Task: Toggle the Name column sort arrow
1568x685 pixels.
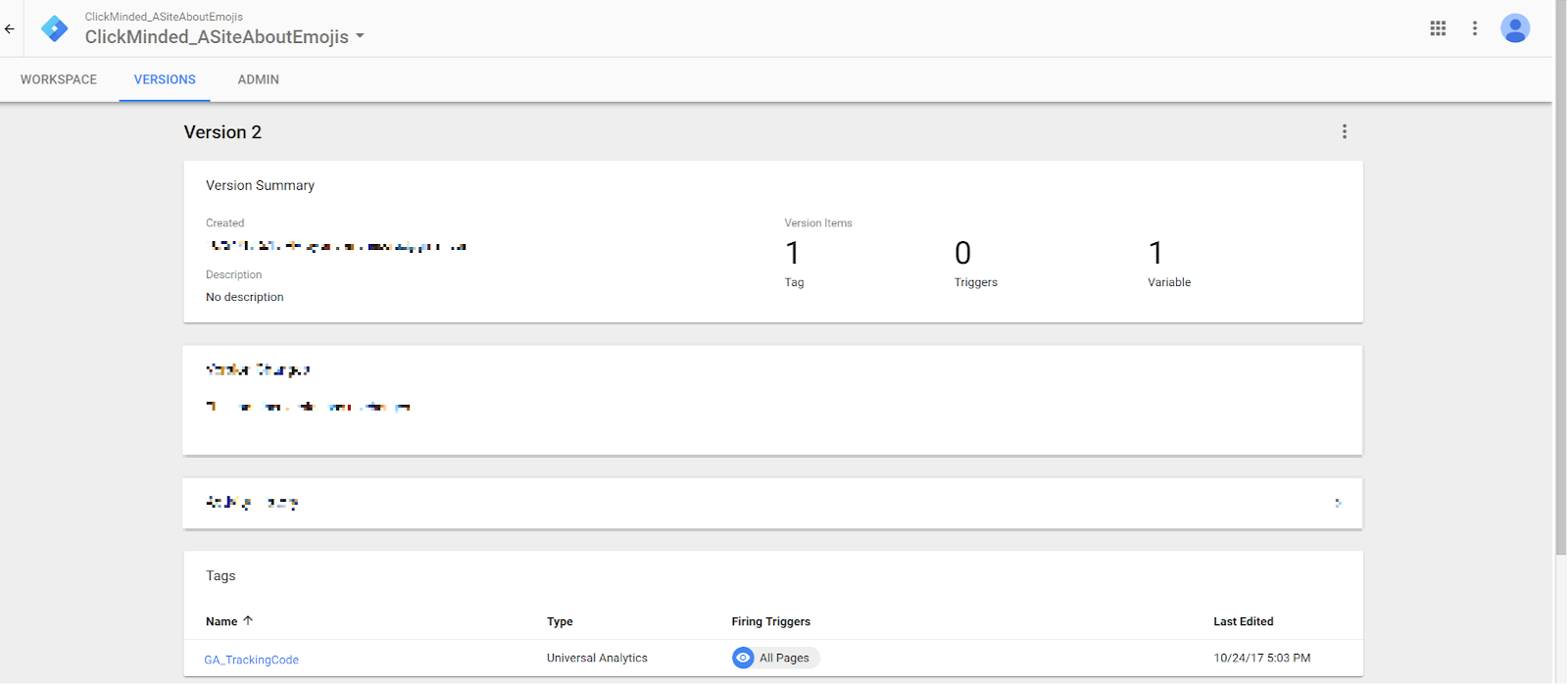Action: coord(248,621)
